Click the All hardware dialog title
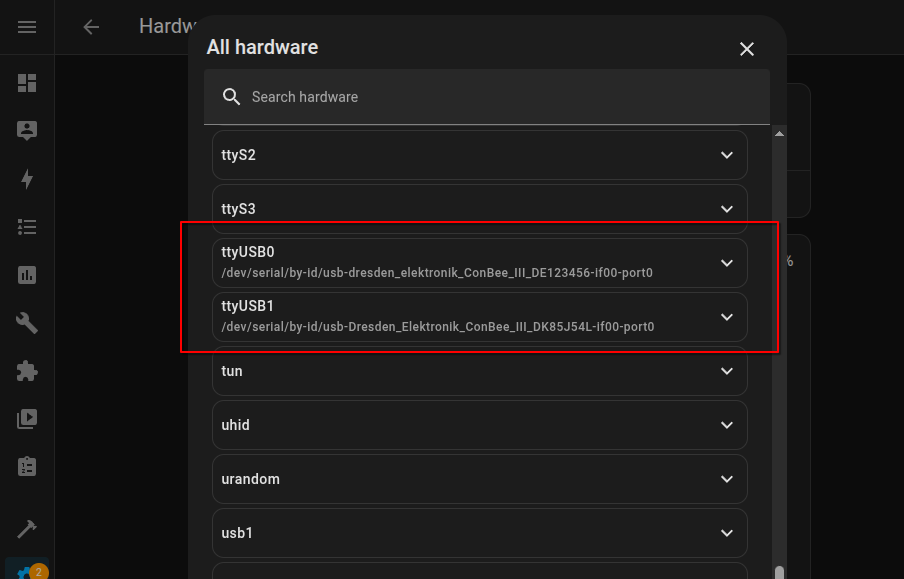Screen dimensions: 904x579 tap(262, 47)
